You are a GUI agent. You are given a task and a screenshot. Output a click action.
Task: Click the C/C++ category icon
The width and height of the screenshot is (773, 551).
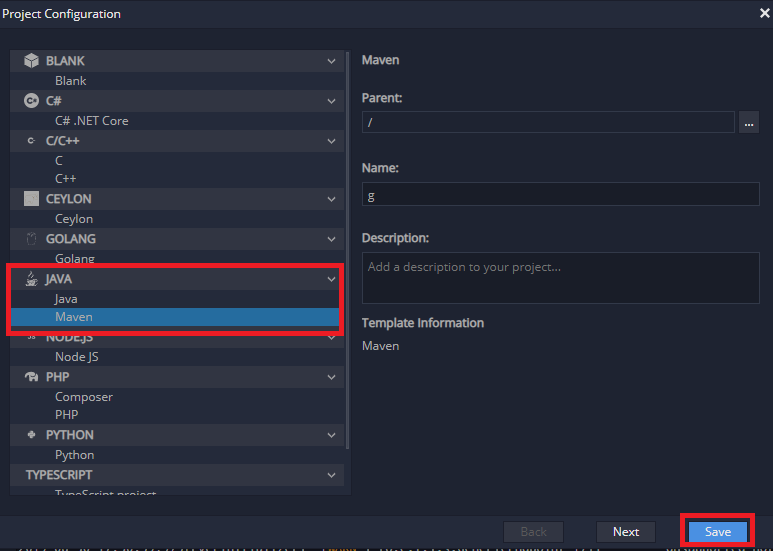(31, 140)
